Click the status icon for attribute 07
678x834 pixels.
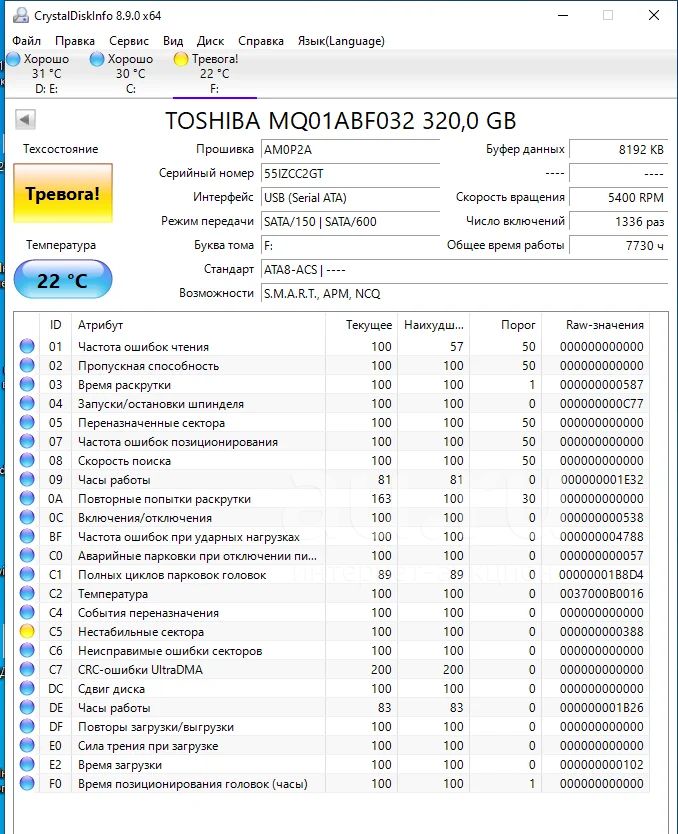(27, 441)
